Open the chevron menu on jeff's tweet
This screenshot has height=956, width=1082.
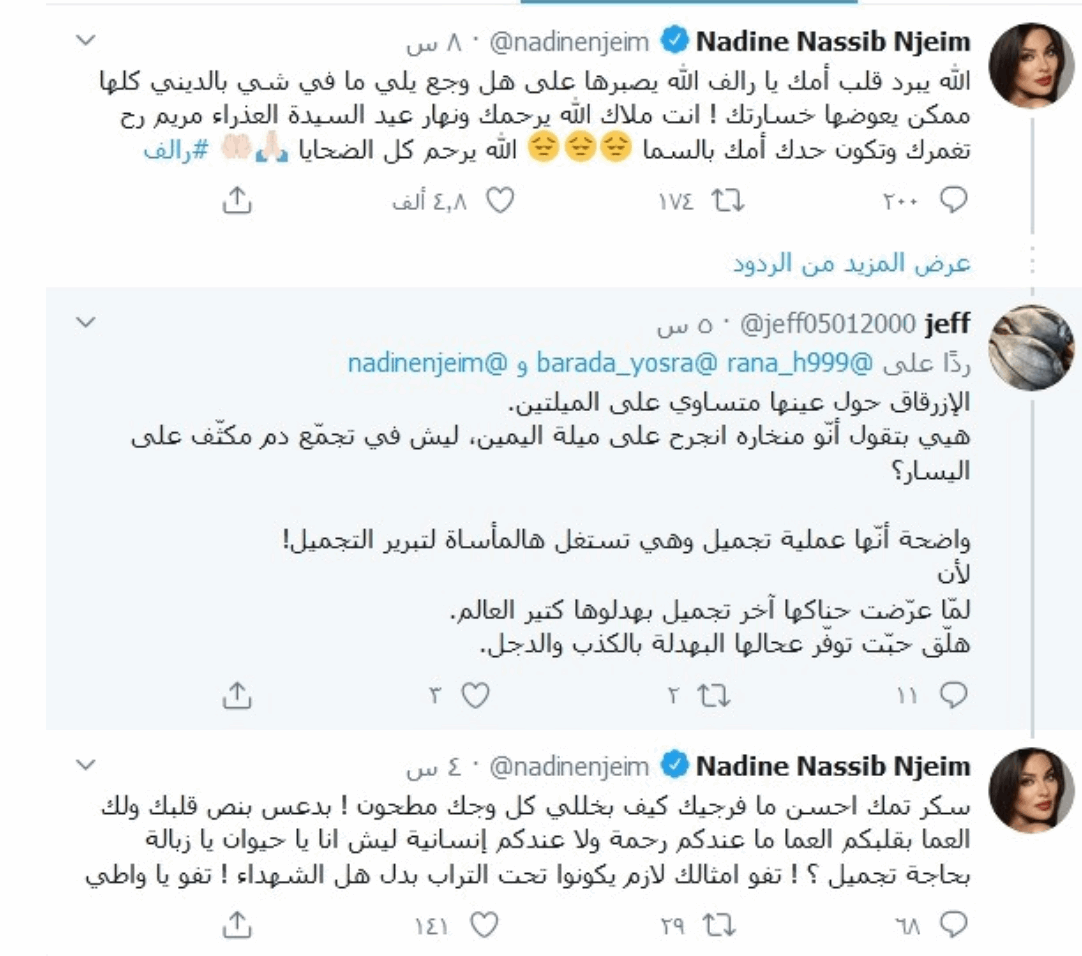[86, 322]
